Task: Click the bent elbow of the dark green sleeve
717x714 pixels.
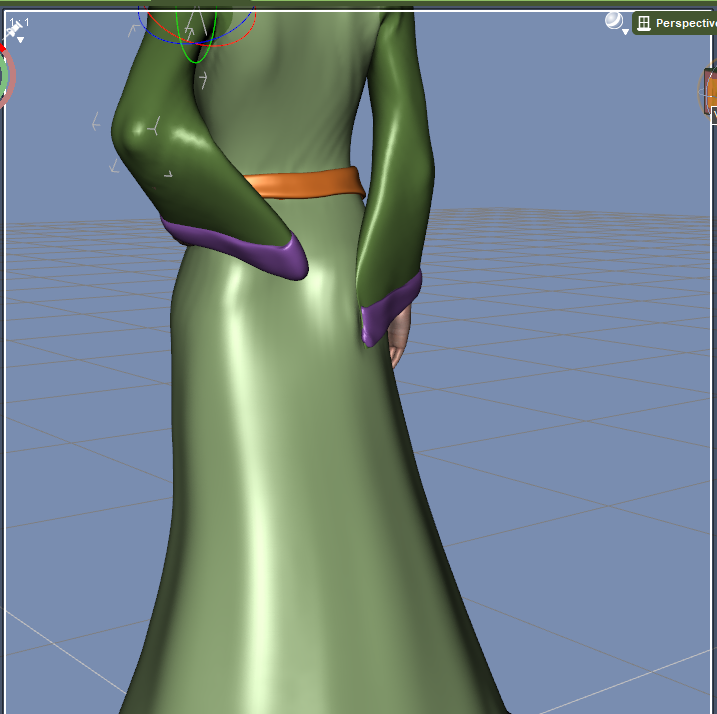Action: pyautogui.click(x=140, y=130)
